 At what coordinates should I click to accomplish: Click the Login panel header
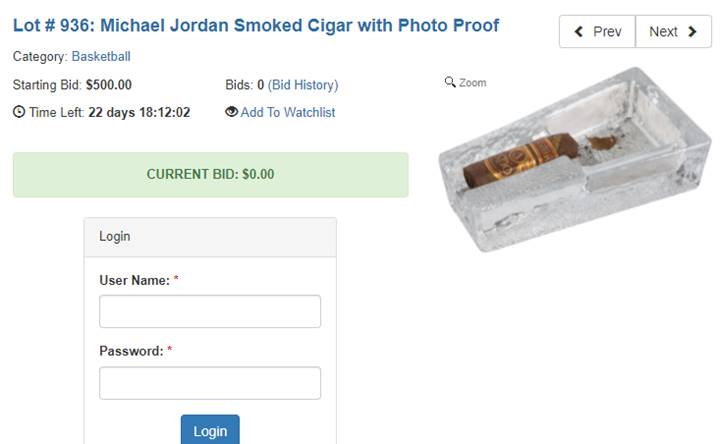pyautogui.click(x=210, y=237)
